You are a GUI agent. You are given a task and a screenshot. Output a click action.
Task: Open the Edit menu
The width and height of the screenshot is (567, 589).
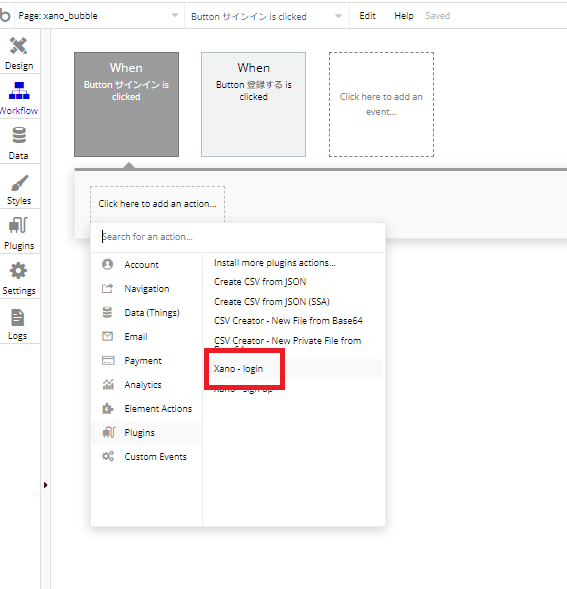click(367, 16)
